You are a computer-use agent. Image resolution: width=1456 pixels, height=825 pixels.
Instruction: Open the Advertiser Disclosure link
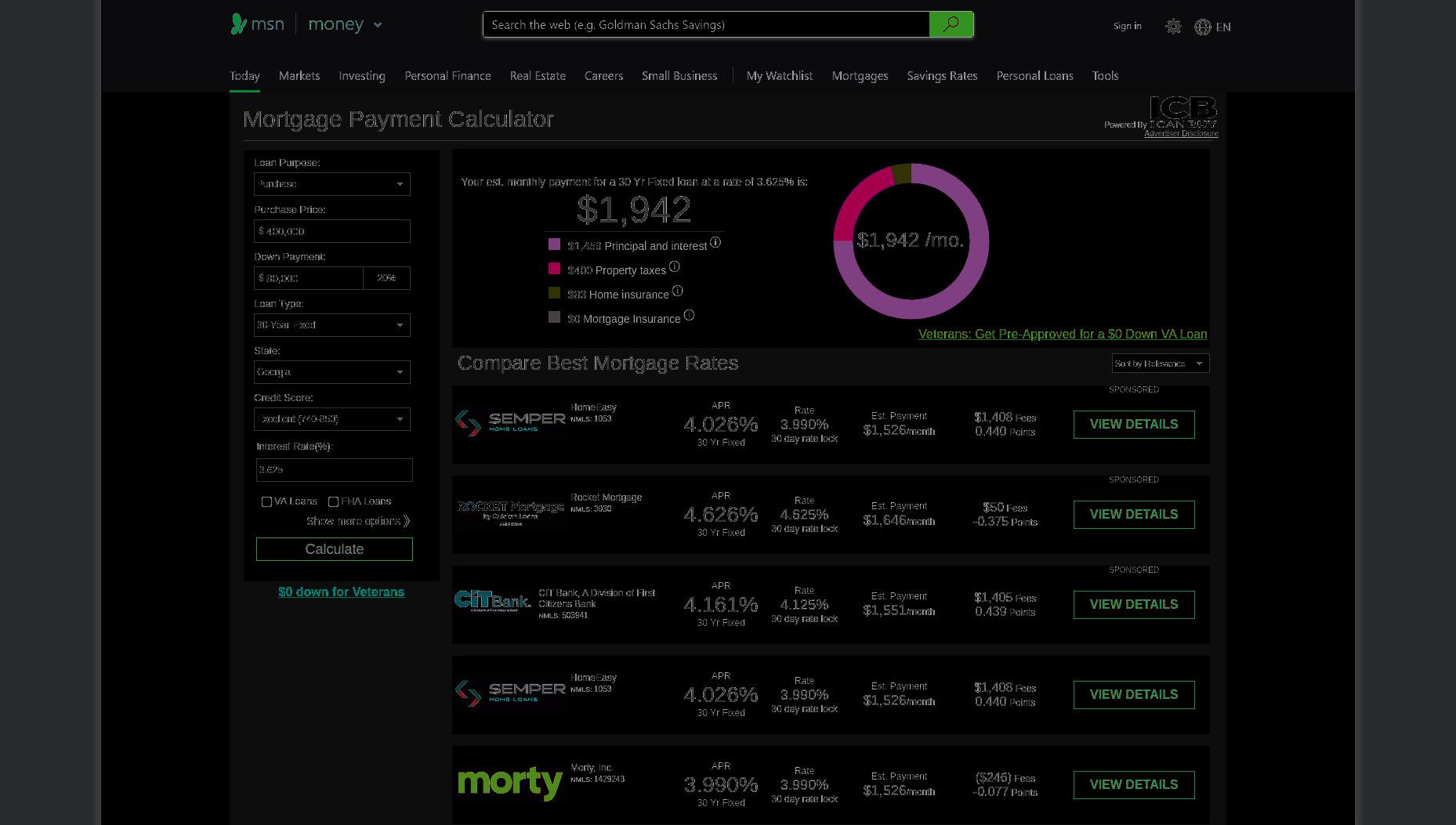point(1181,134)
